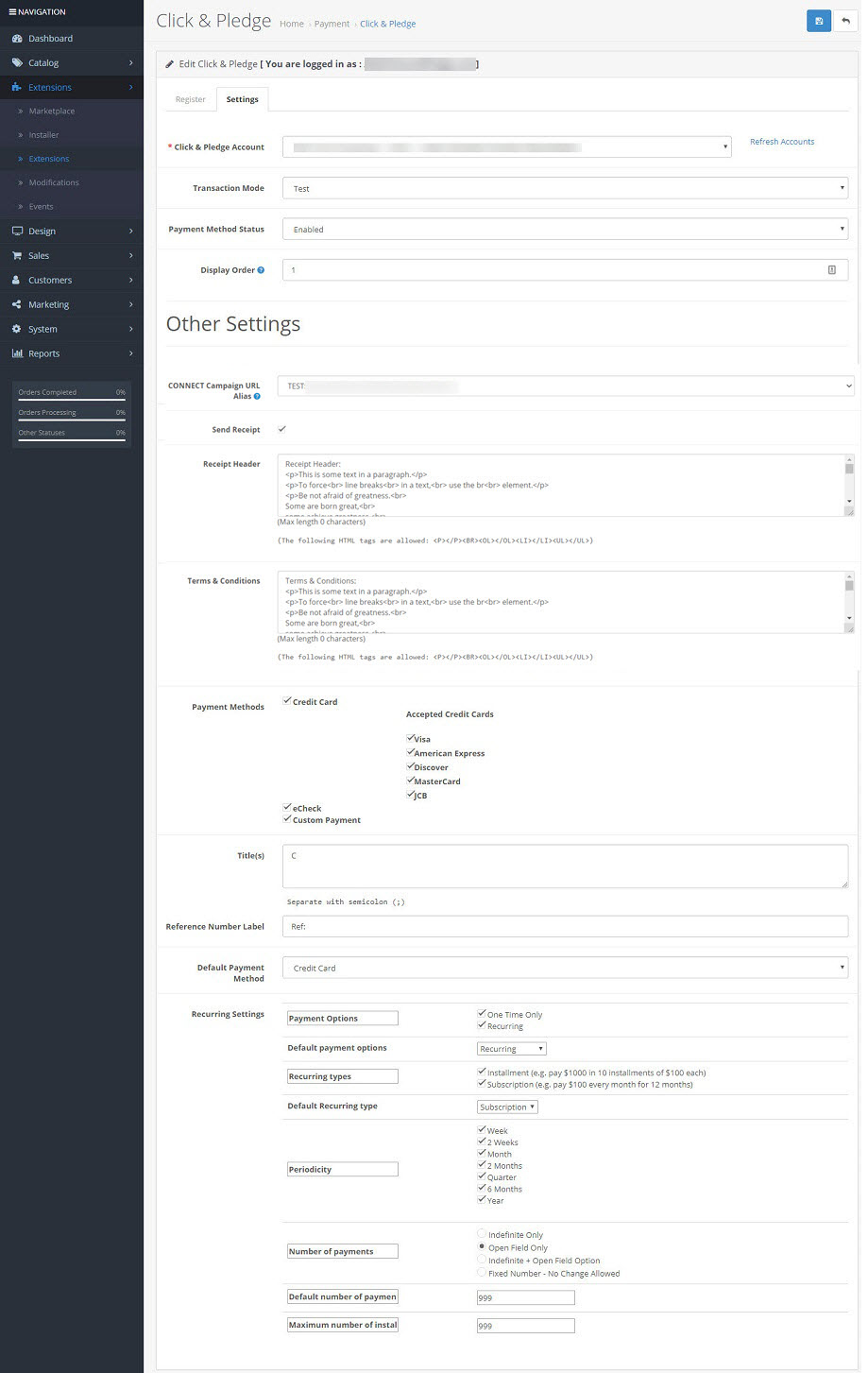Click the pencil icon beside Edit Click & Pledge
868x1373 pixels.
click(x=169, y=64)
